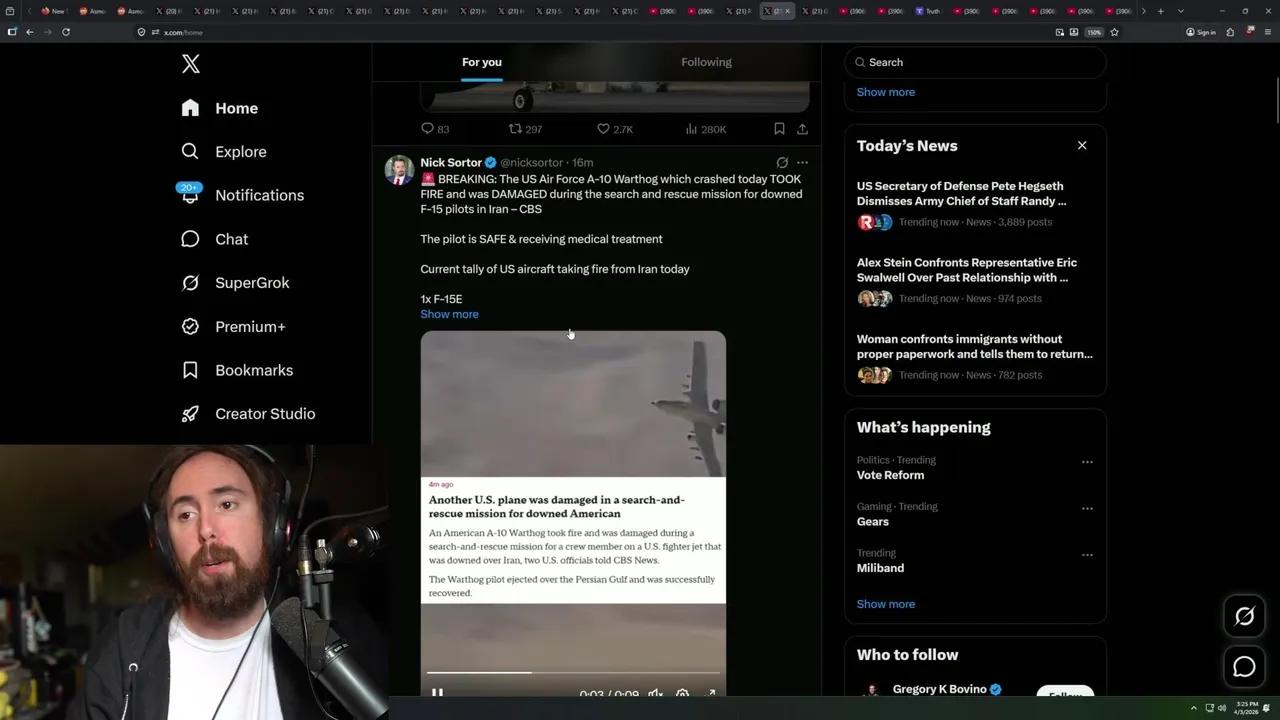This screenshot has width=1280, height=720.
Task: Expand the system tray hidden icons
Action: coord(1193,708)
